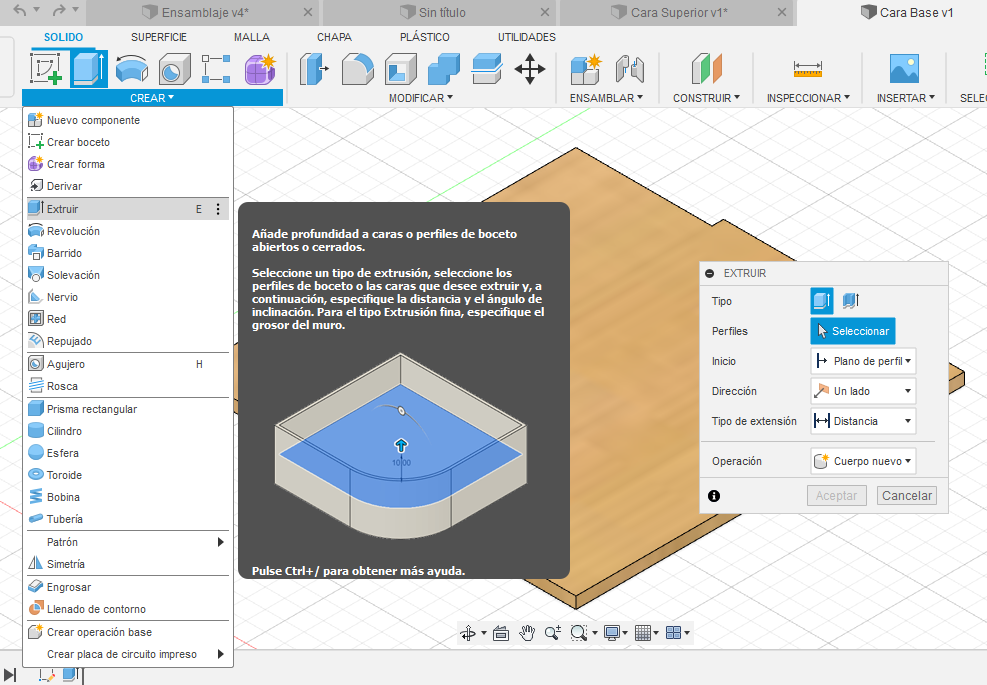Expand the Patrón submenu
Viewport: 987px width, 685px height.
tap(128, 542)
